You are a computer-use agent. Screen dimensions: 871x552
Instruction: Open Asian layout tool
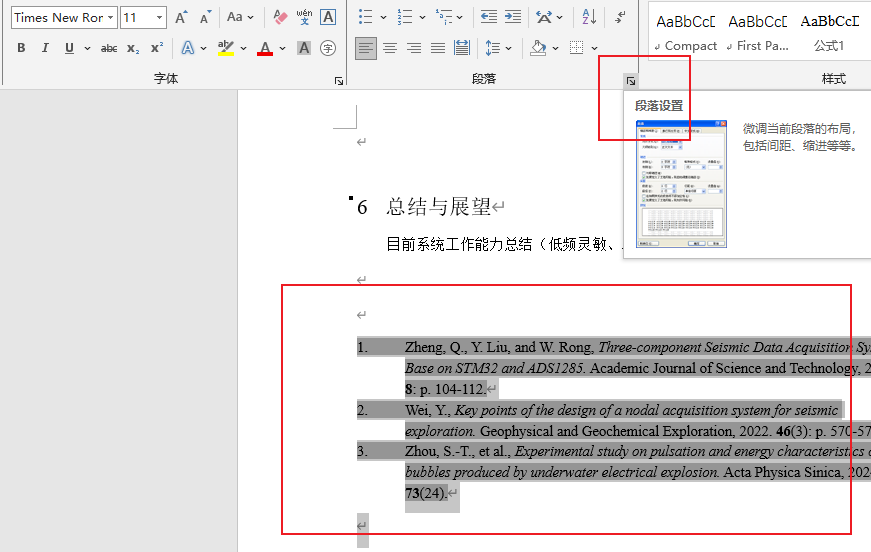pyautogui.click(x=544, y=17)
